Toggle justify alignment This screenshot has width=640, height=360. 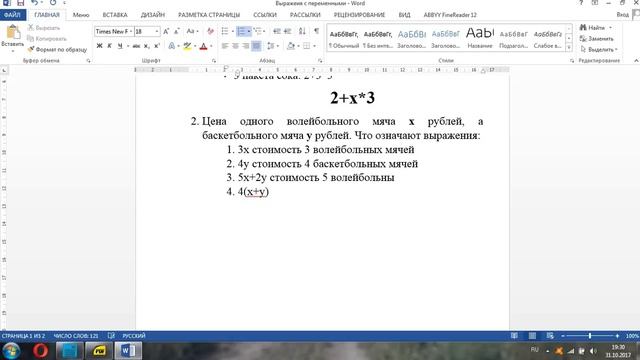coord(256,46)
